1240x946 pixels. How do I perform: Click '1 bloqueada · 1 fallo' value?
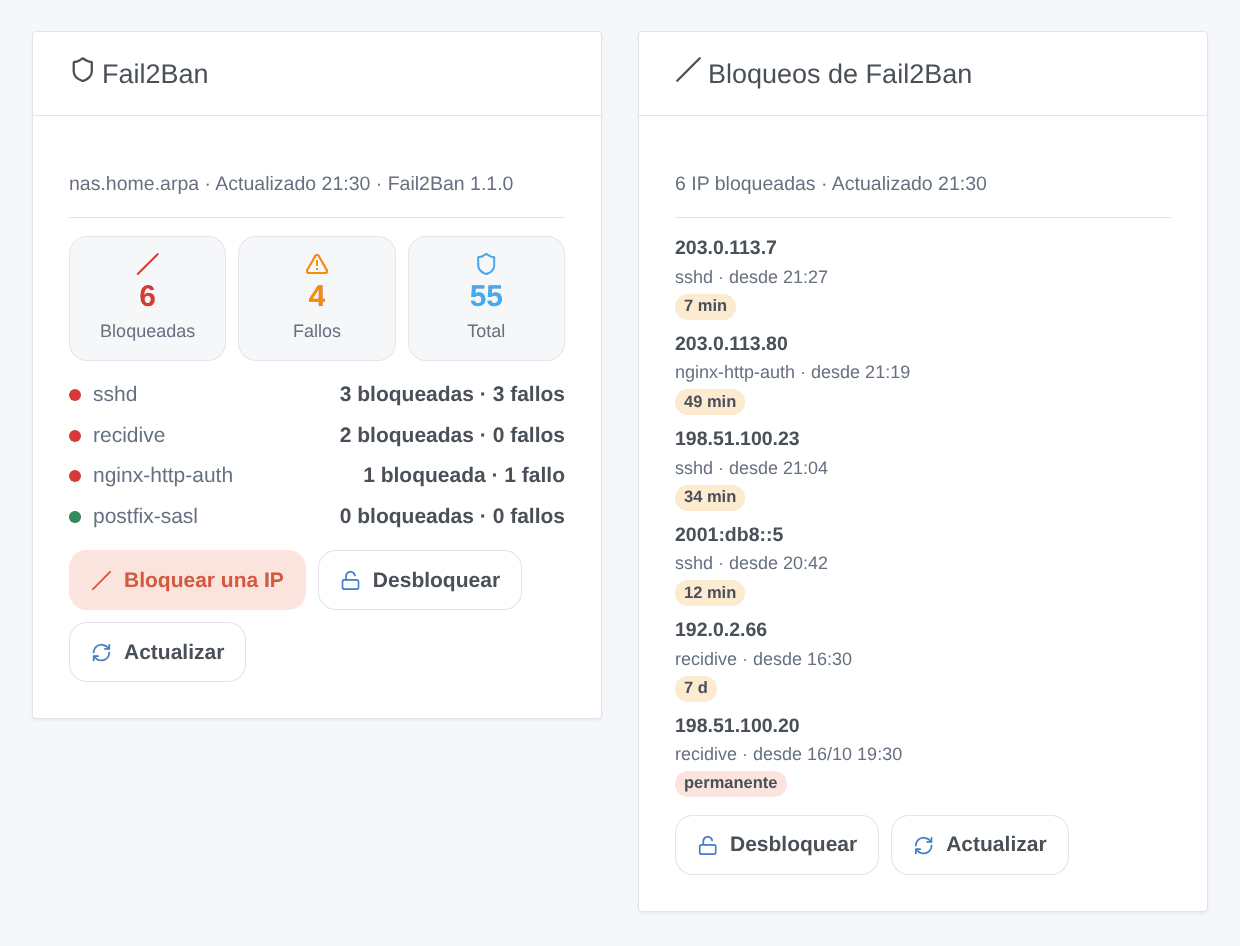(464, 475)
